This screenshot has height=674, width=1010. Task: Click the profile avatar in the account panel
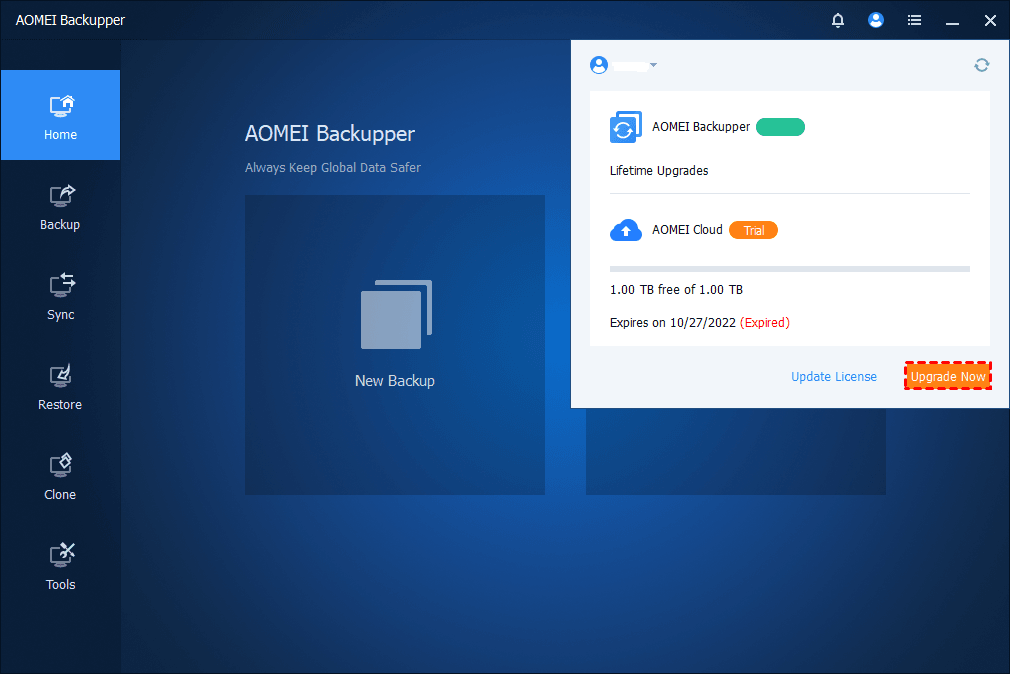click(x=598, y=65)
